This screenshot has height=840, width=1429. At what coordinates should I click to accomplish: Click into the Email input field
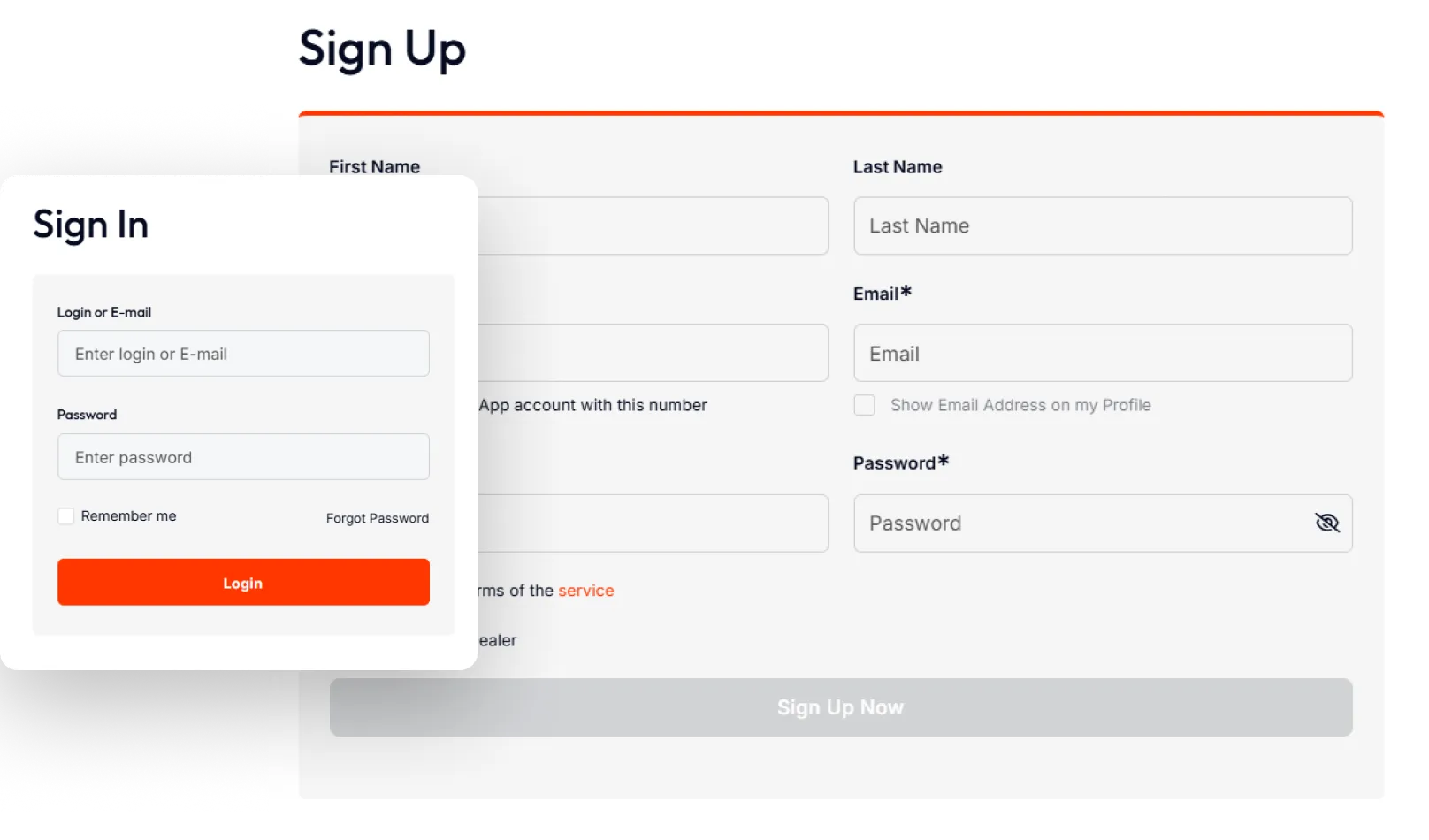pos(1102,354)
